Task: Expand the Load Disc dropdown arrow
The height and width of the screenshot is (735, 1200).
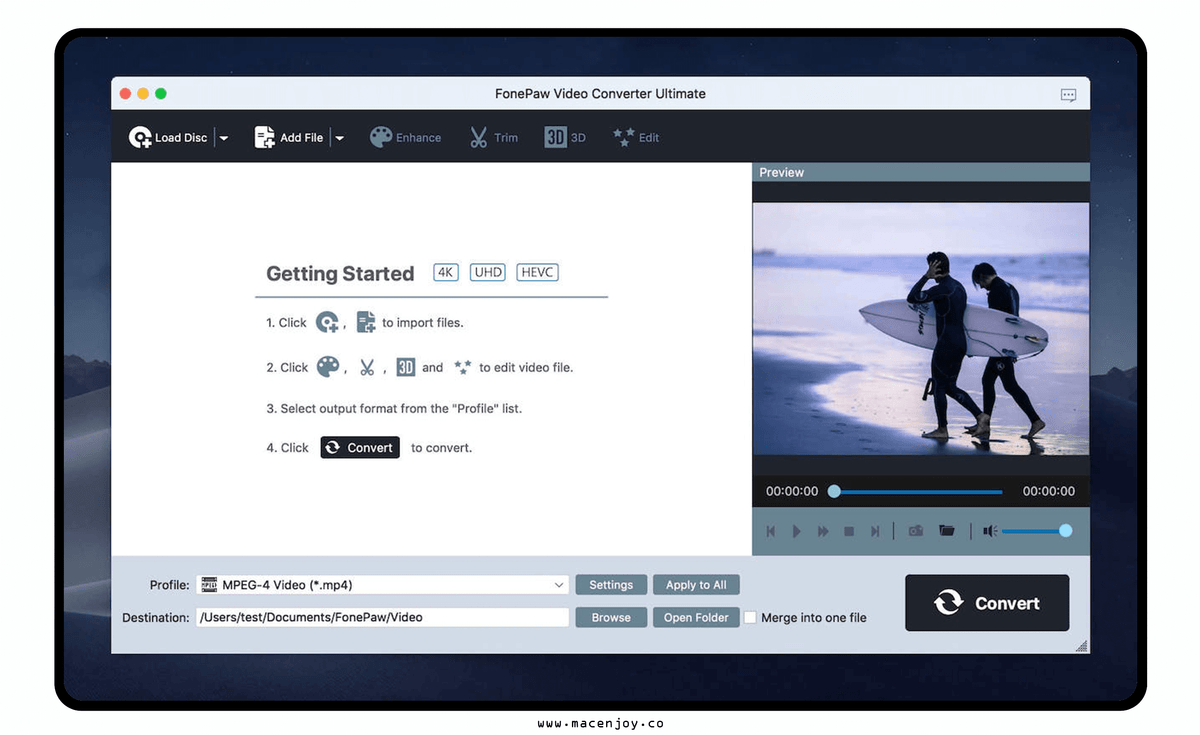Action: pos(223,138)
